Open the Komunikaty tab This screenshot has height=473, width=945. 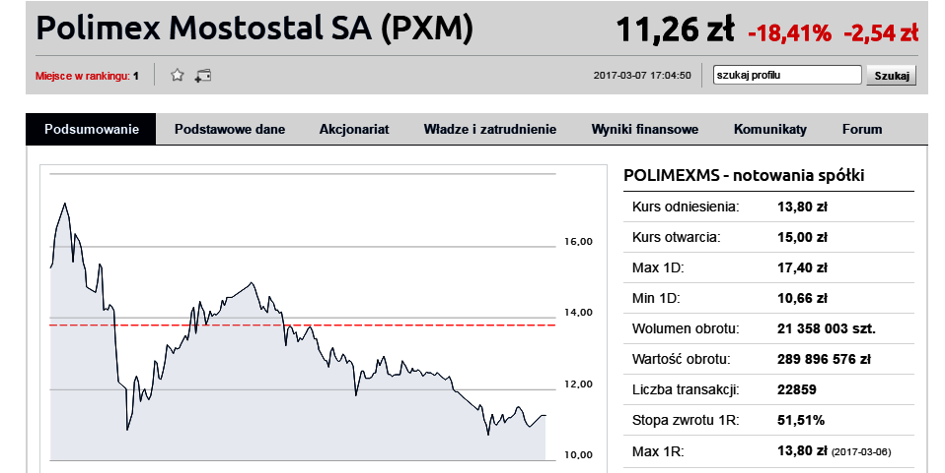click(x=770, y=129)
